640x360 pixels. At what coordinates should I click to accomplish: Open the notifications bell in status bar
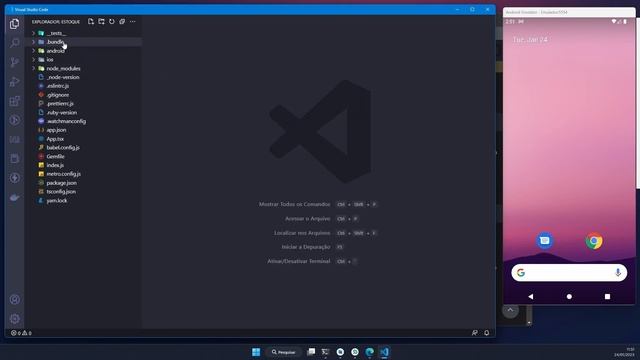(x=487, y=333)
